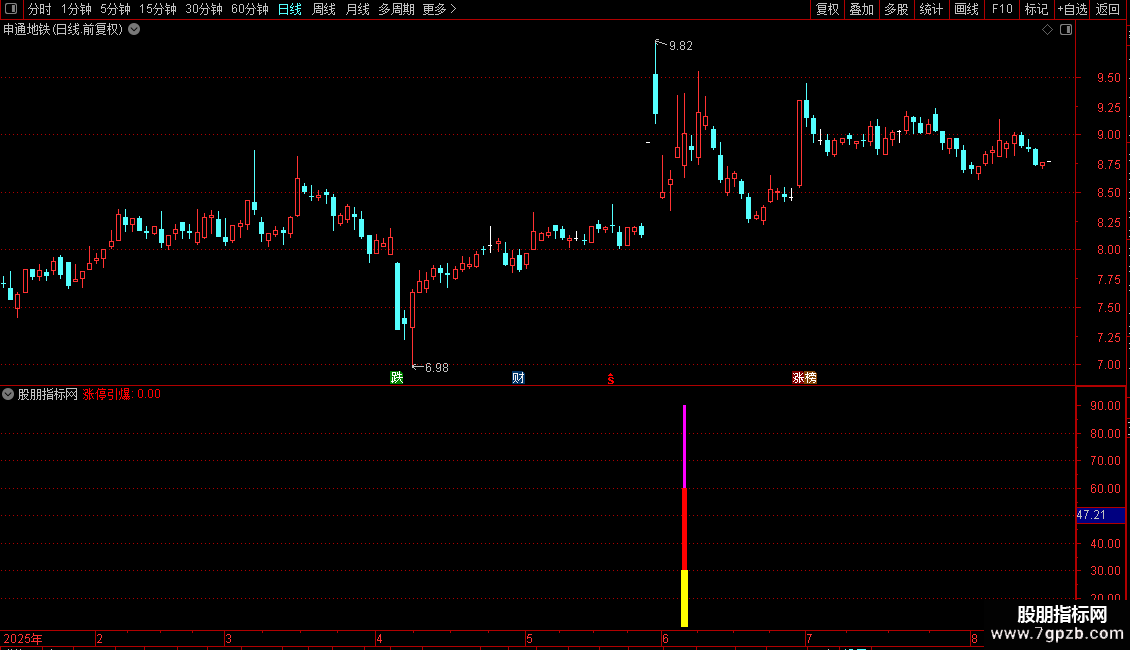Click the 返回 back button
Viewport: 1130px width, 650px height.
1108,9
